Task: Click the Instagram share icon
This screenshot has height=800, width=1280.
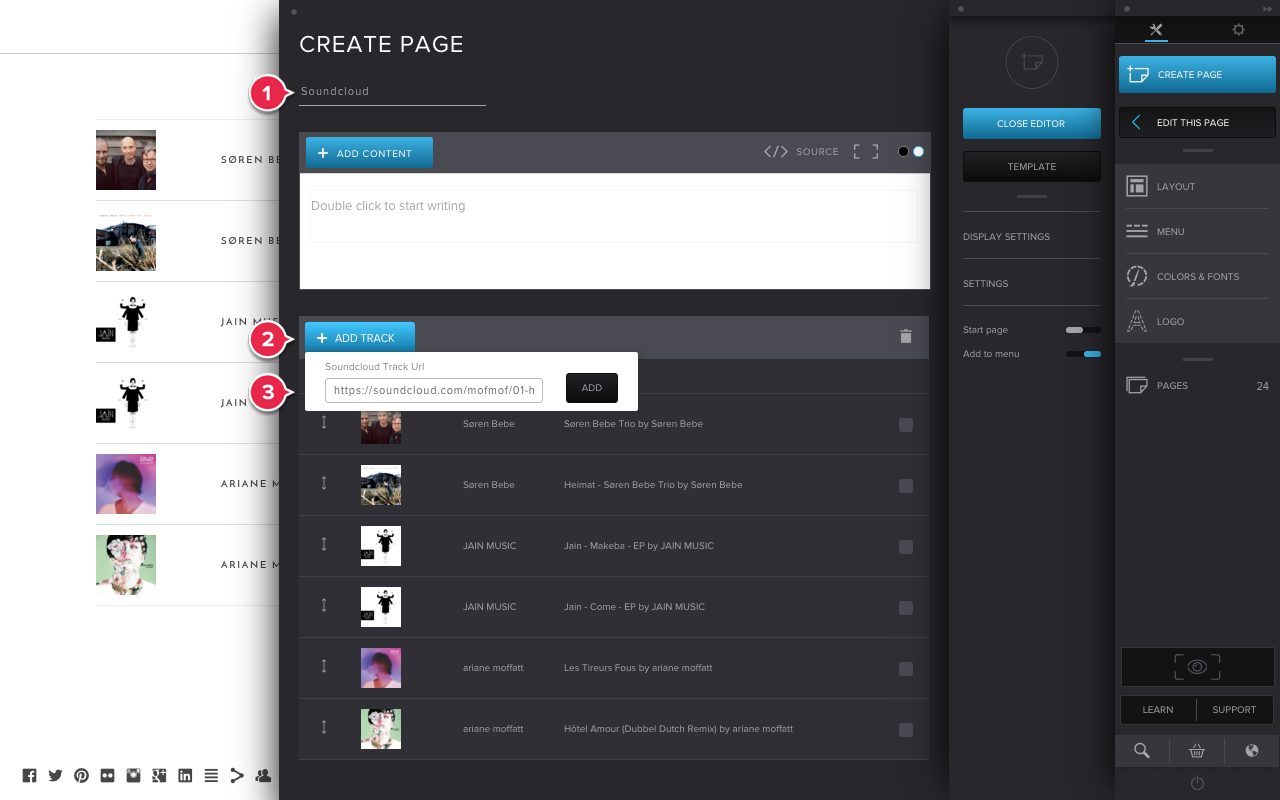Action: (x=133, y=775)
